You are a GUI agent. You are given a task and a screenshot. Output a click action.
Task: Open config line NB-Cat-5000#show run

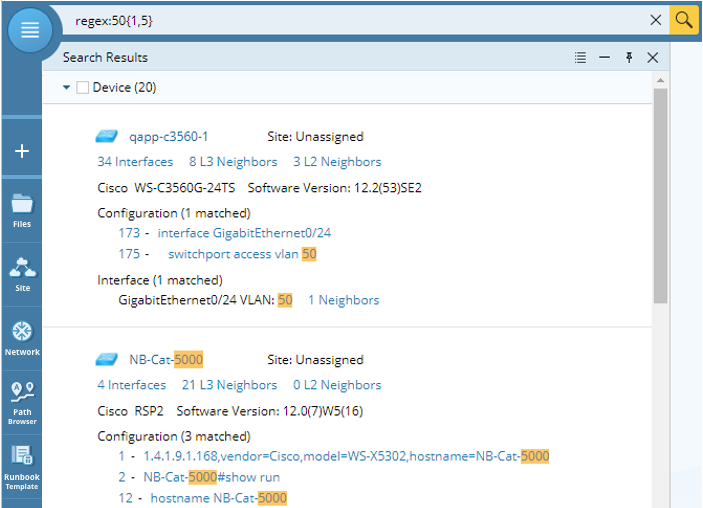tap(212, 477)
